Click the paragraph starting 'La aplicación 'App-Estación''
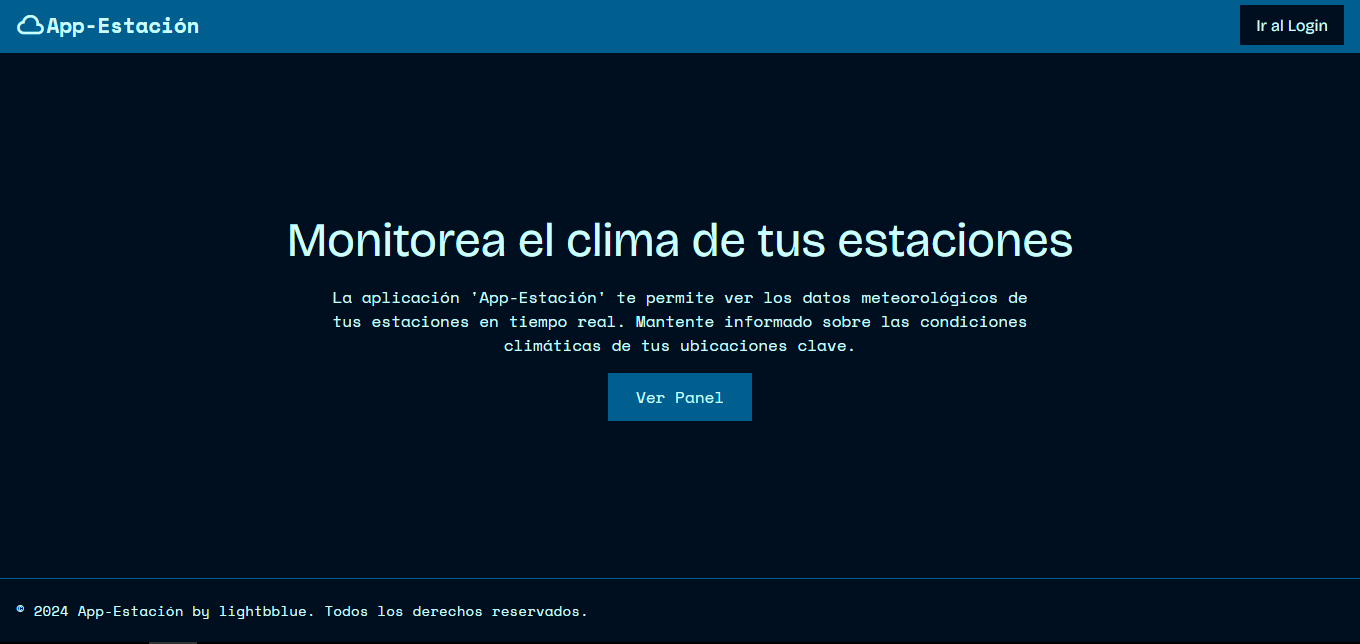This screenshot has height=644, width=1360. pos(680,322)
